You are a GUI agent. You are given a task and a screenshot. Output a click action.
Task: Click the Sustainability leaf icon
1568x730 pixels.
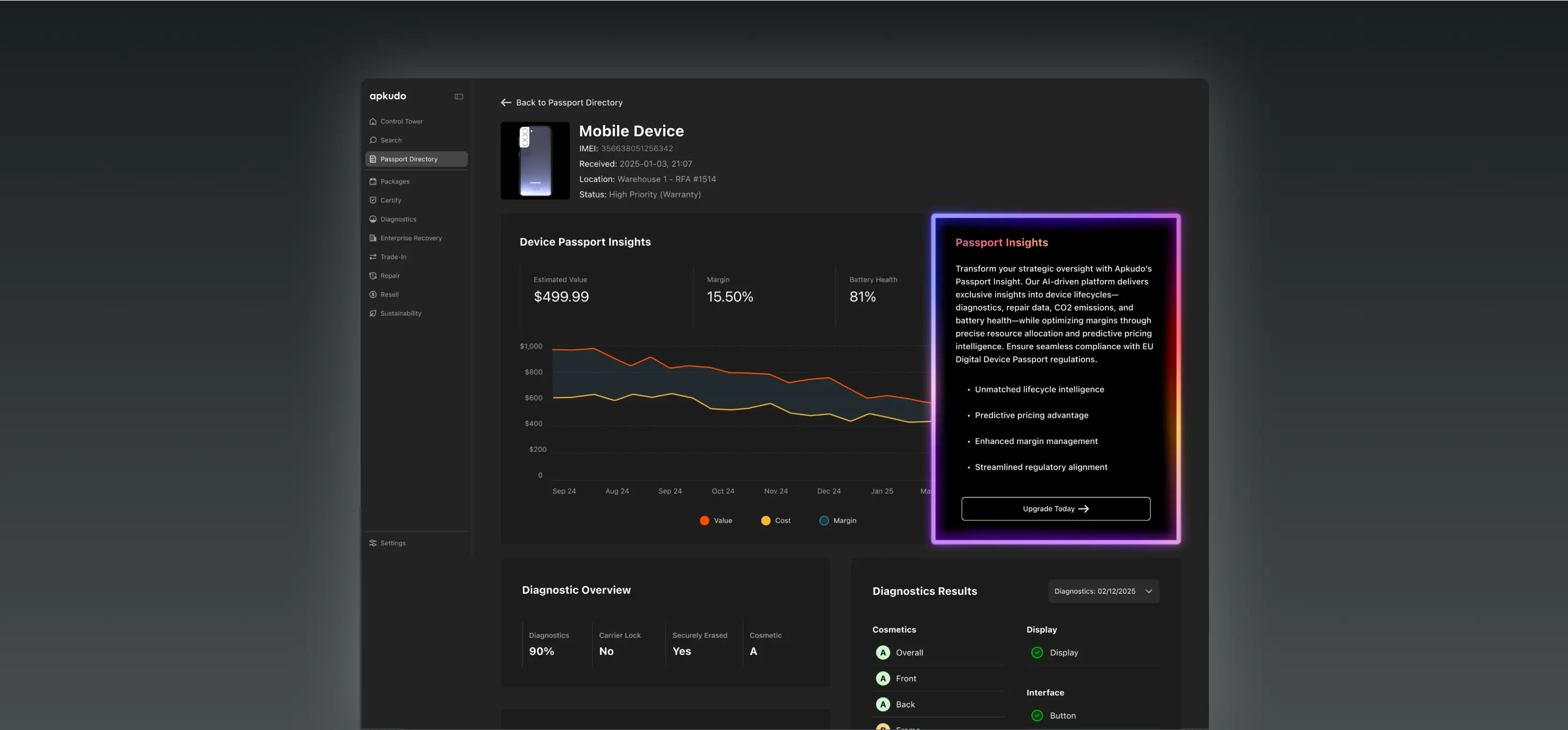[x=372, y=314]
